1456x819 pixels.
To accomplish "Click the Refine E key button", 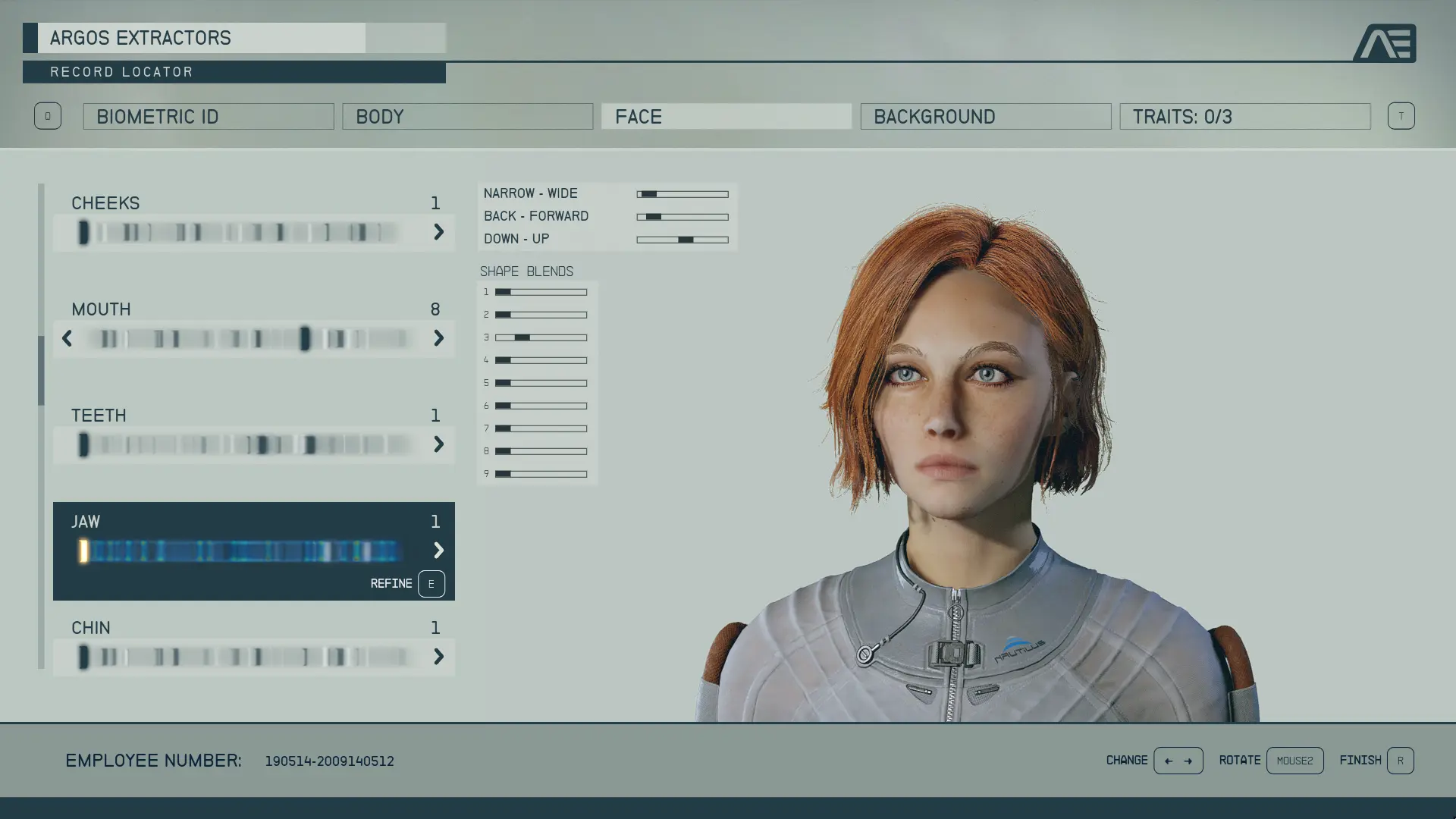I will 431,584.
